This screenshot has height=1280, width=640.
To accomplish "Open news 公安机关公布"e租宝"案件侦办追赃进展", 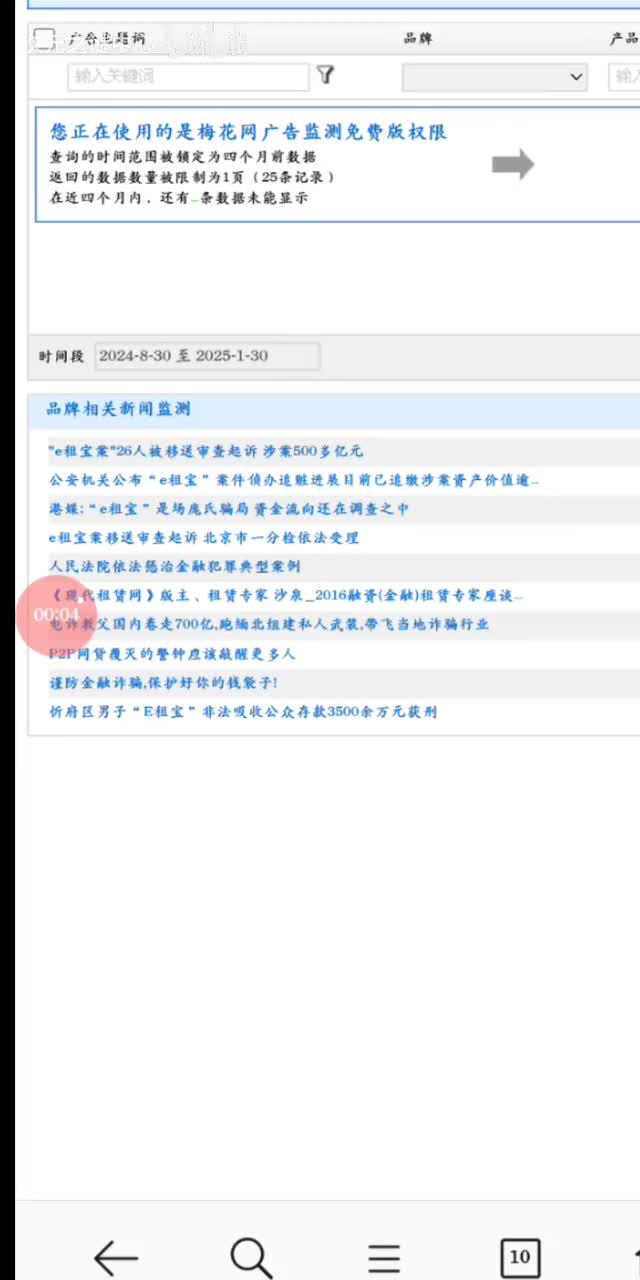I will [294, 480].
